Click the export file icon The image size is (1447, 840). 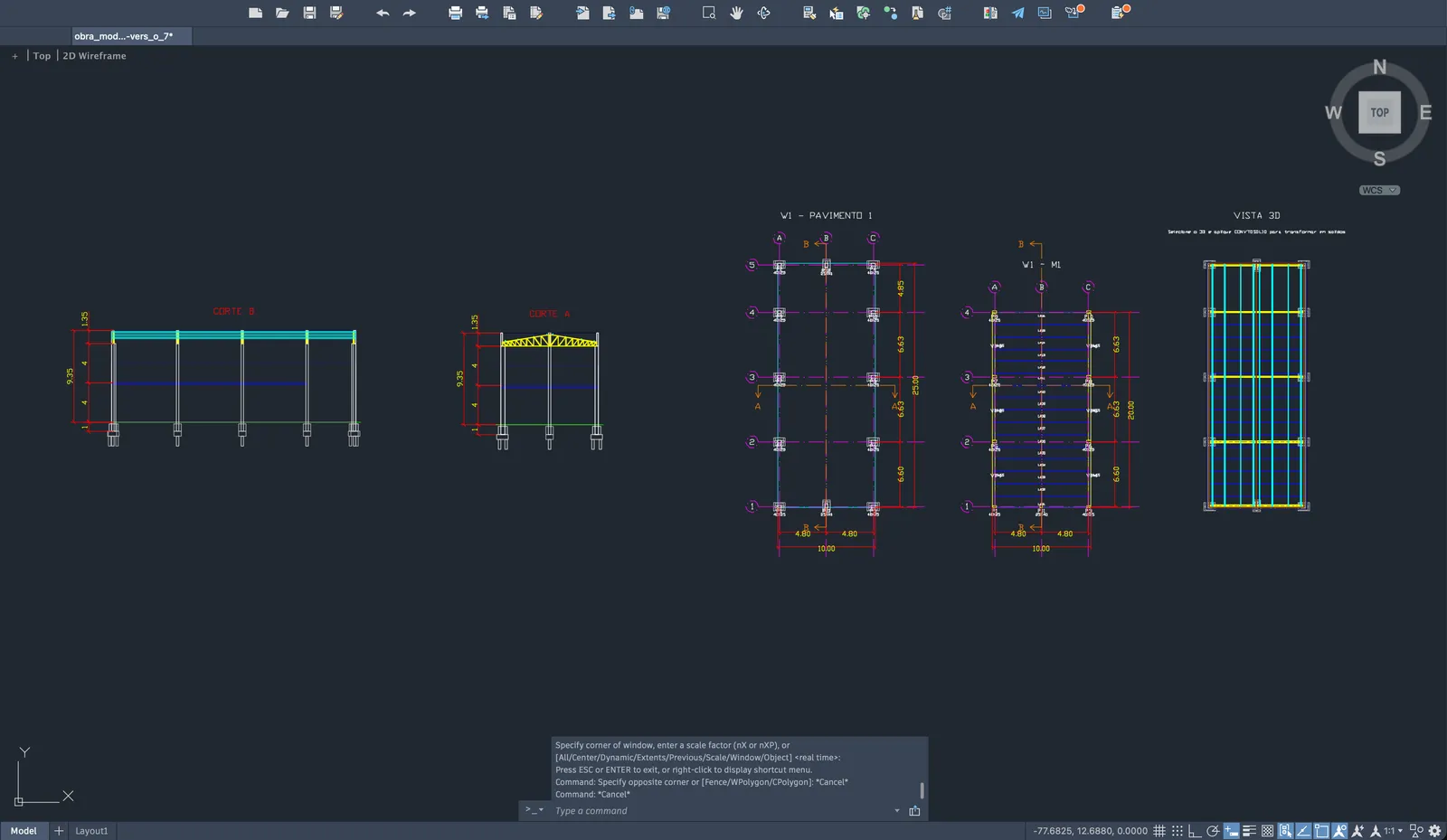[610, 13]
